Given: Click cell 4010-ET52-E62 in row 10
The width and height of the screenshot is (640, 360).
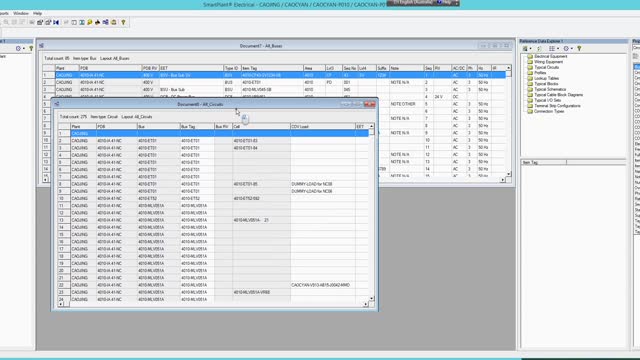Looking at the screenshot, I should [x=261, y=198].
